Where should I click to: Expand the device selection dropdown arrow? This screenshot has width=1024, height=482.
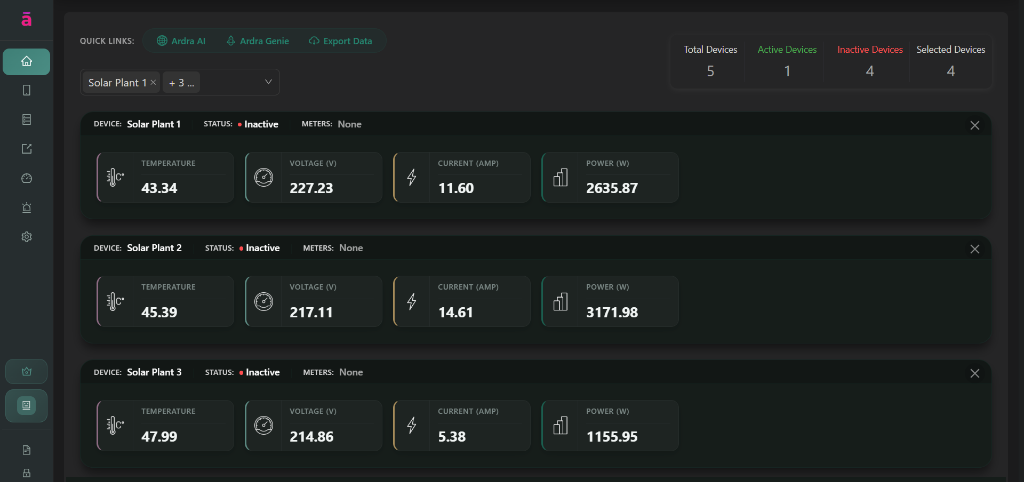(268, 82)
